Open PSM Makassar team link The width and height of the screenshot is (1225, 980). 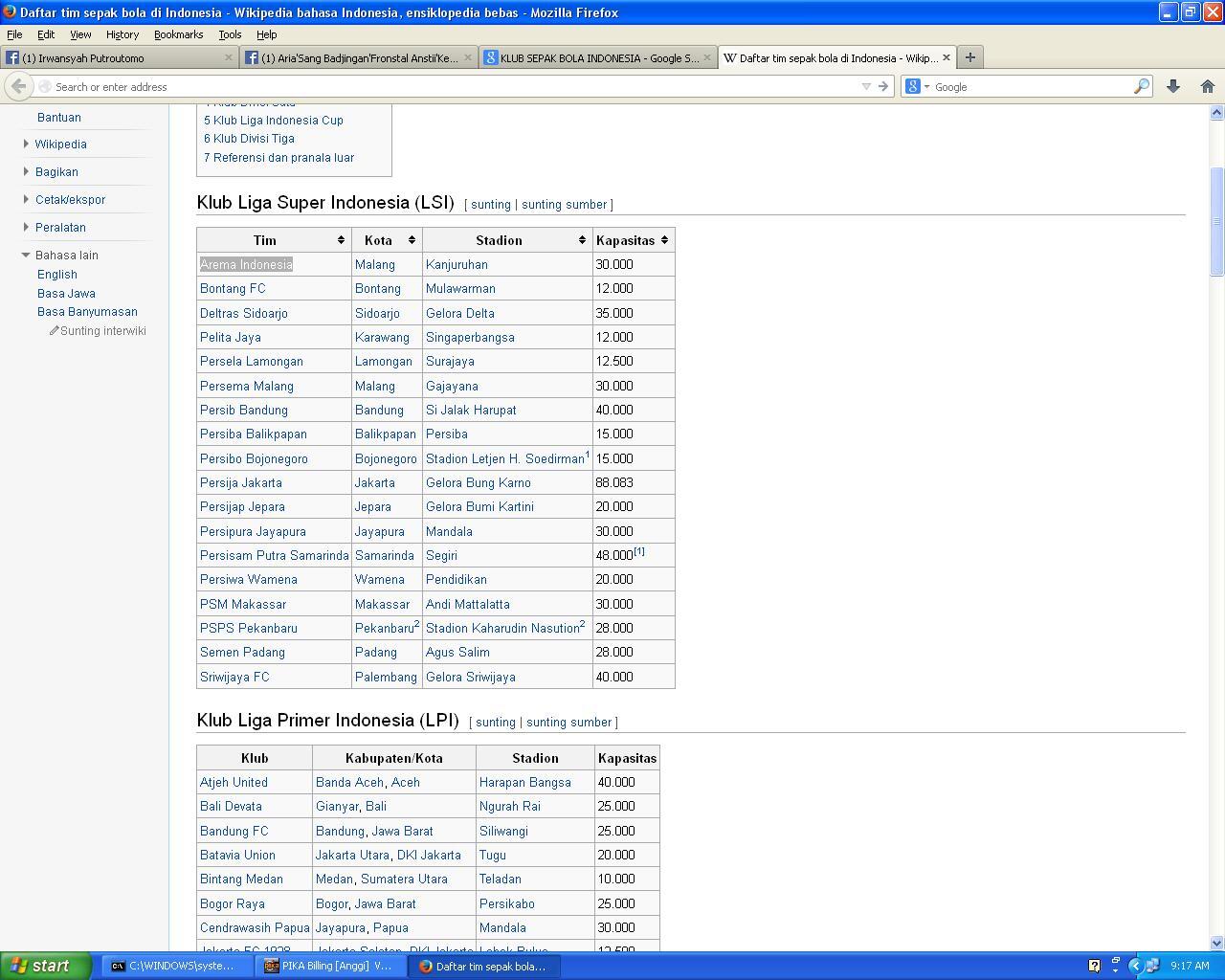pos(243,604)
